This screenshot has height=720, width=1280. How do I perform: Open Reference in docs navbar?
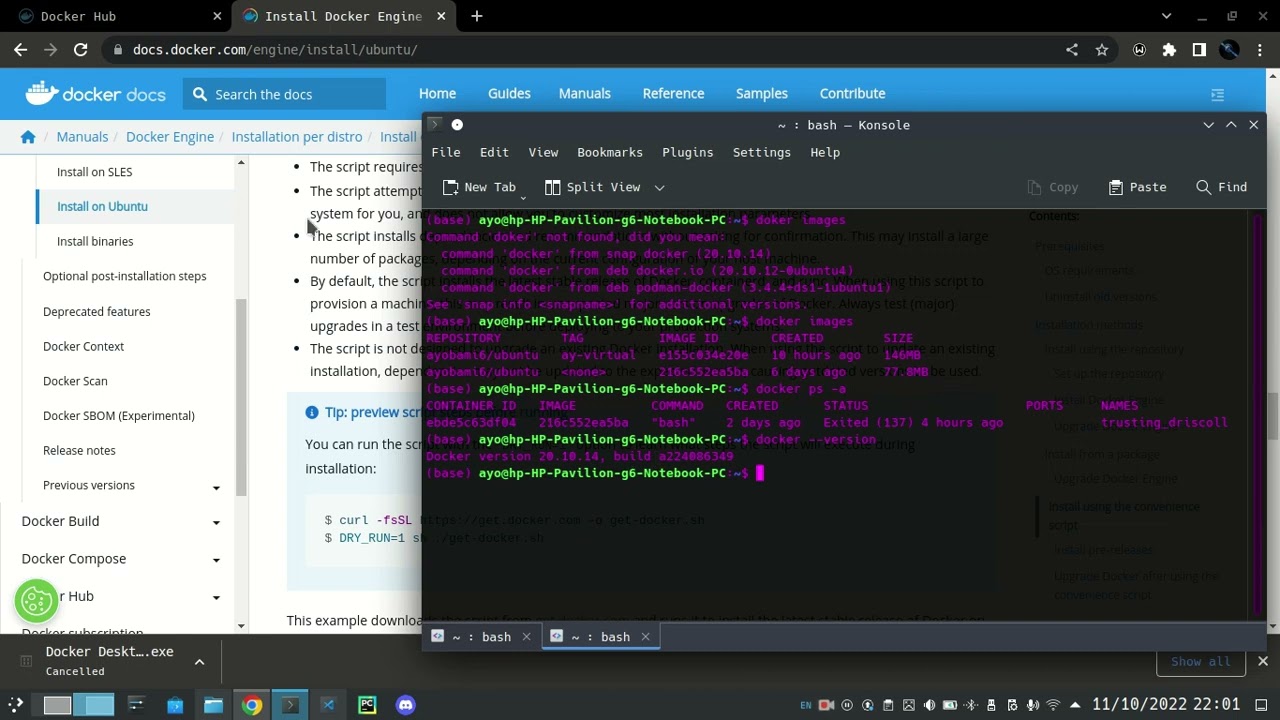coord(673,93)
